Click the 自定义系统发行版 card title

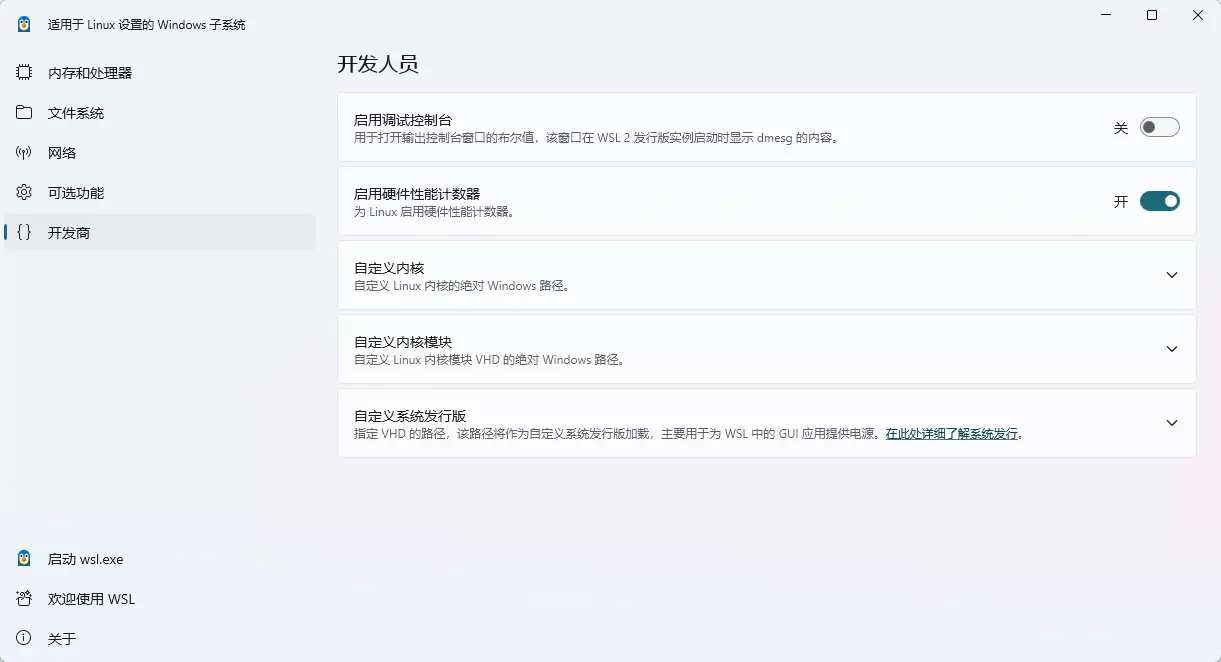point(410,416)
